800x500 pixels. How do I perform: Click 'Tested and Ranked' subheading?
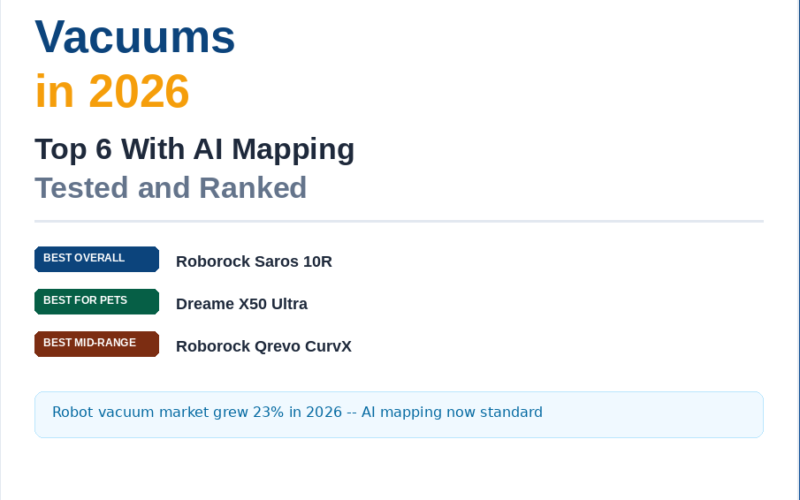click(170, 188)
